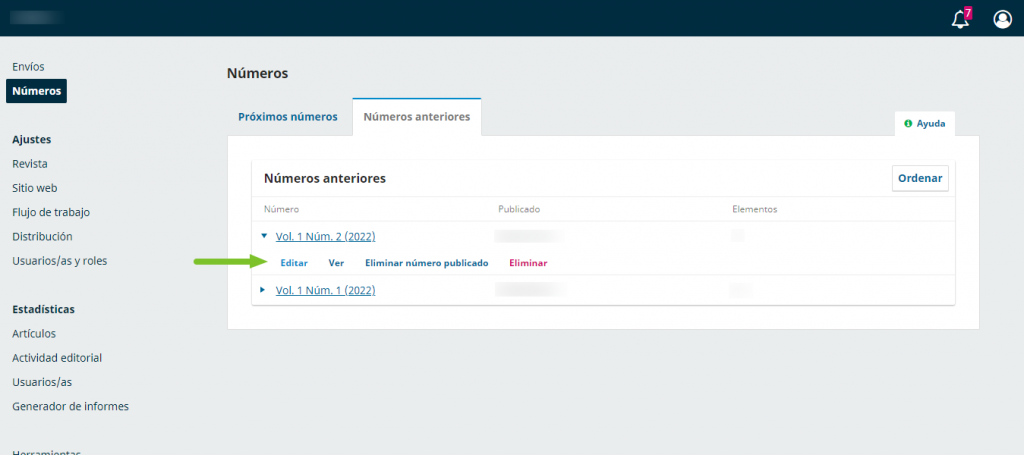Viewport: 1024px width, 455px height.
Task: Open the notifications bell icon
Action: coord(960,19)
